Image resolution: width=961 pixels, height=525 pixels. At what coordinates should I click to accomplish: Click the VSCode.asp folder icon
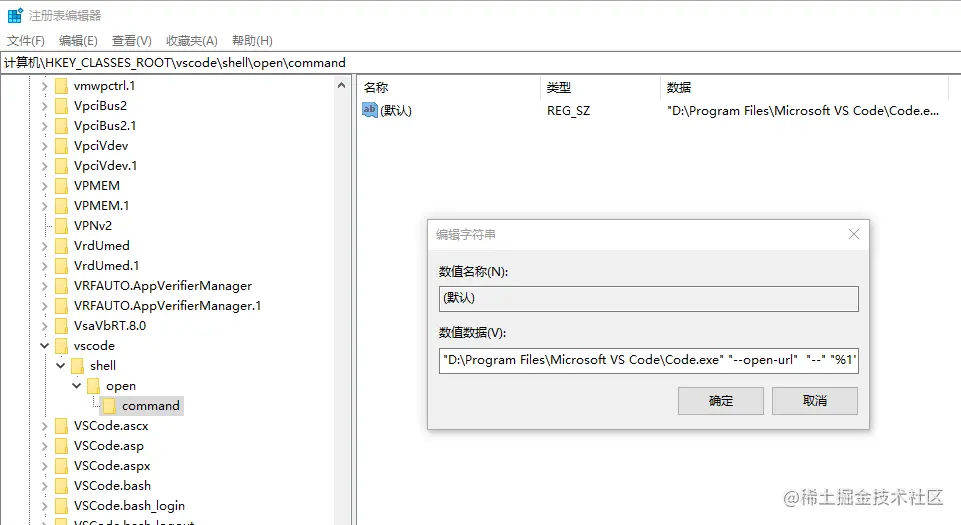61,446
